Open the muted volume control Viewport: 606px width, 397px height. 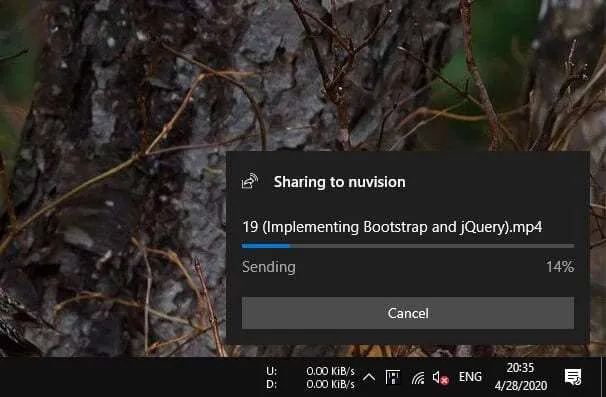(440, 378)
